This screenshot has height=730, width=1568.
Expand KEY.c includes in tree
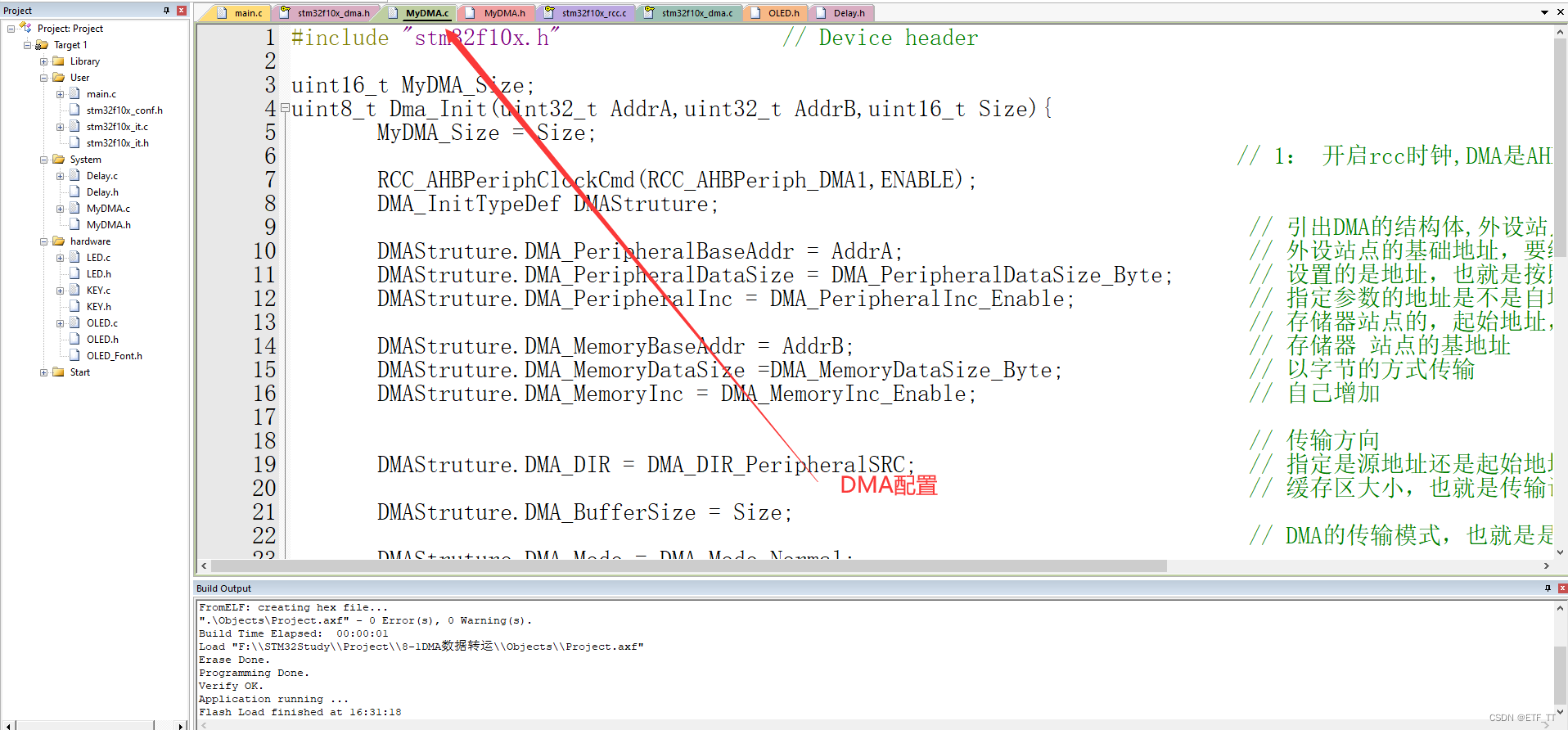(60, 291)
